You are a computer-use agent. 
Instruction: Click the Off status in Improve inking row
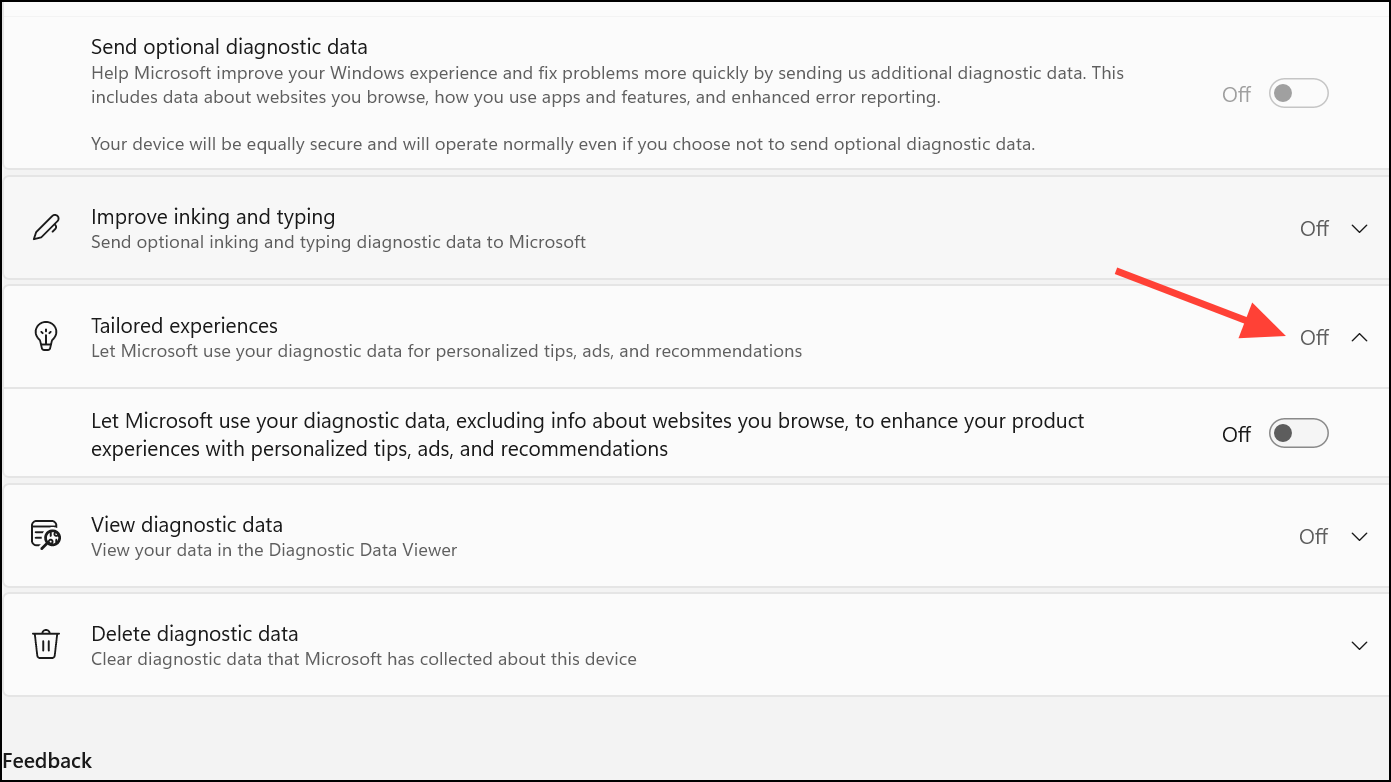(1314, 229)
